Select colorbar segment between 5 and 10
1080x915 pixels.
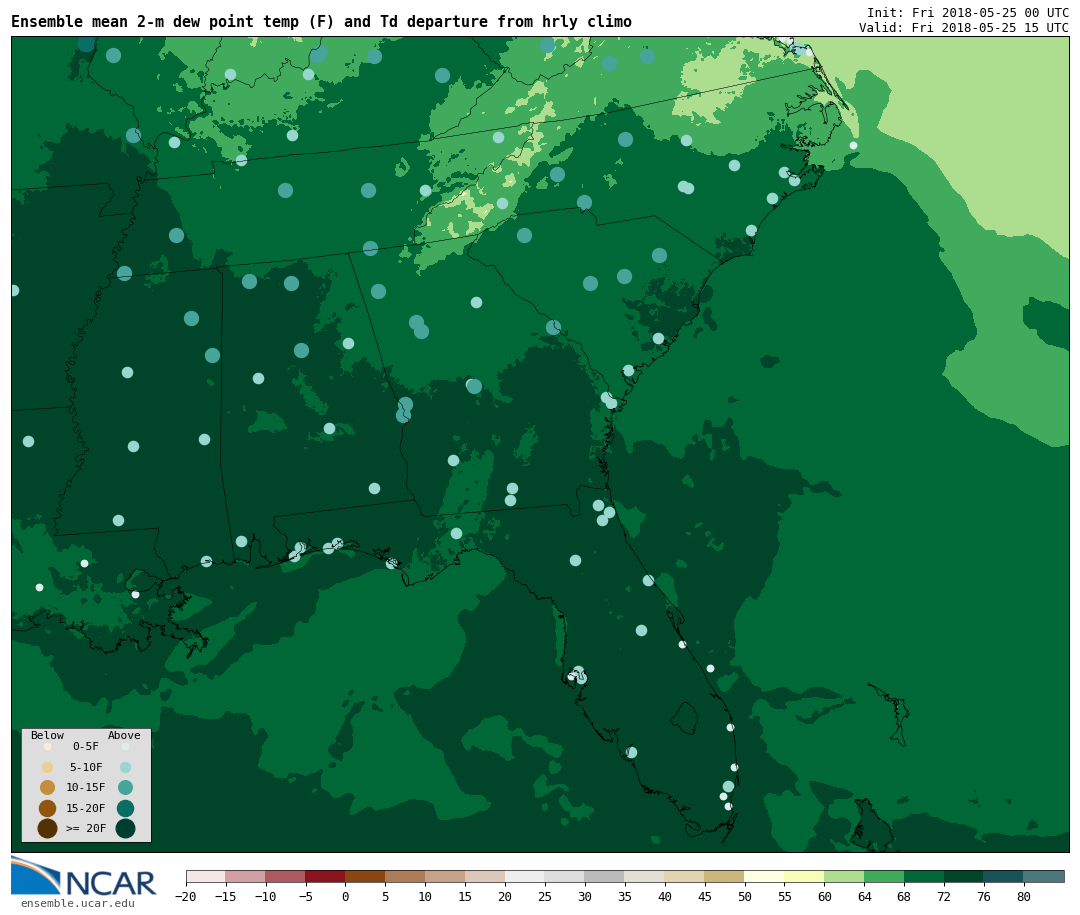coord(406,876)
